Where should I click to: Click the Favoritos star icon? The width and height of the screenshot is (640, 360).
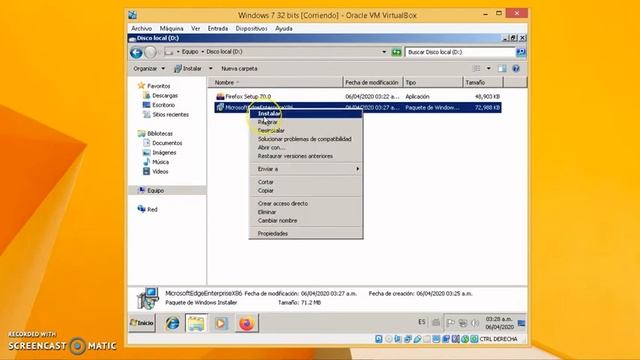coord(141,86)
